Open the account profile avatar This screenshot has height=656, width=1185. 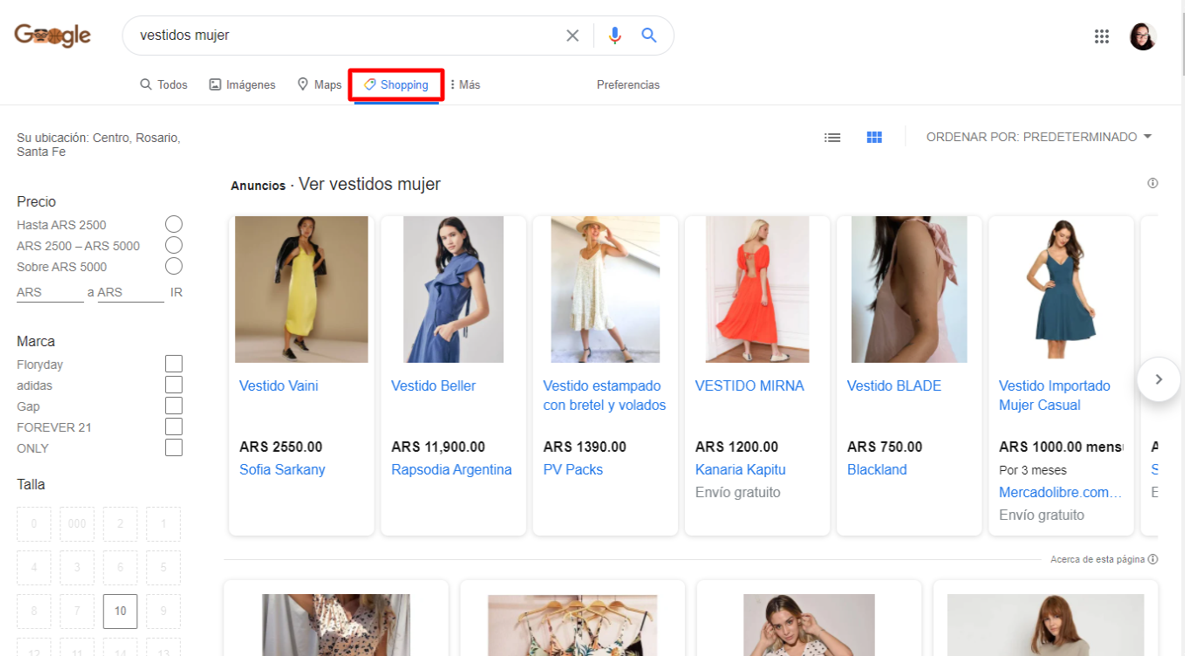tap(1142, 36)
